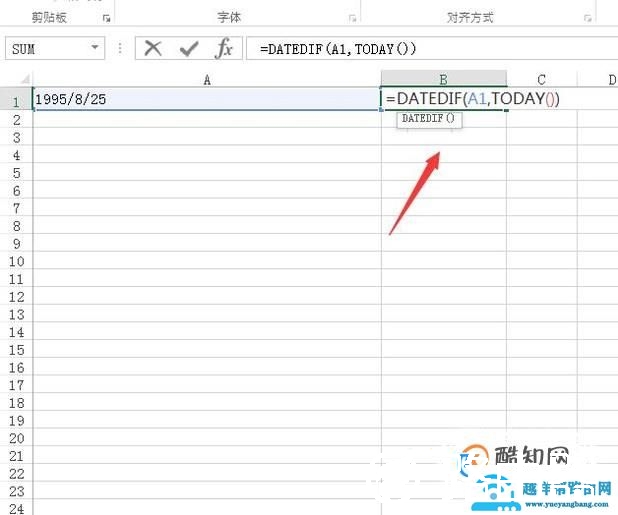Open Insert Function with the fx icon

pyautogui.click(x=225, y=48)
